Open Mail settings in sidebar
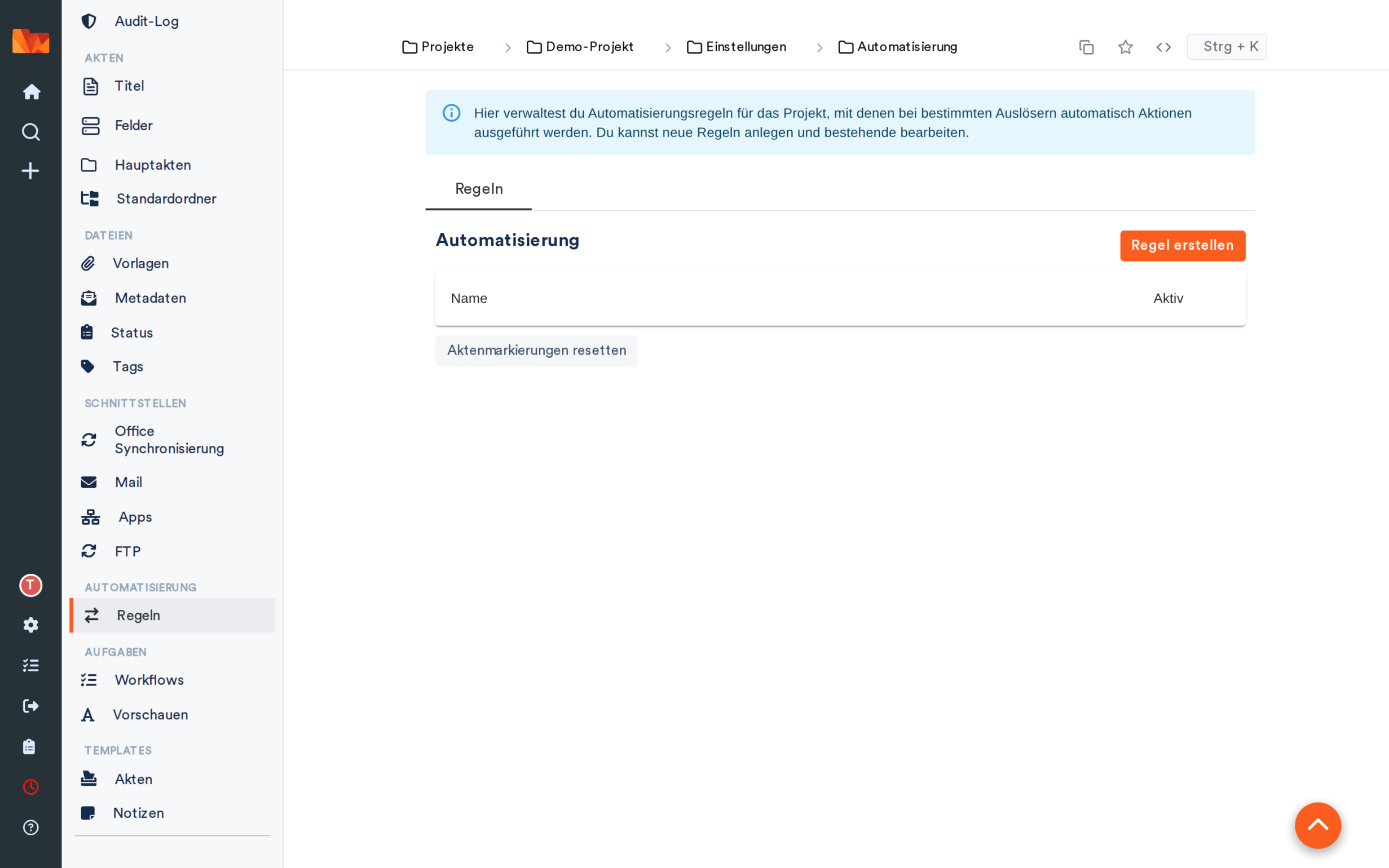 click(172, 483)
